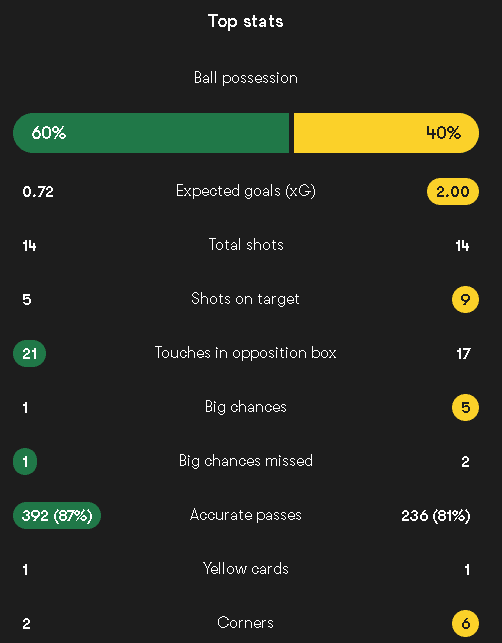Viewport: 502px width, 643px height.
Task: Click the green 1 chances missed badge
Action: tap(25, 461)
